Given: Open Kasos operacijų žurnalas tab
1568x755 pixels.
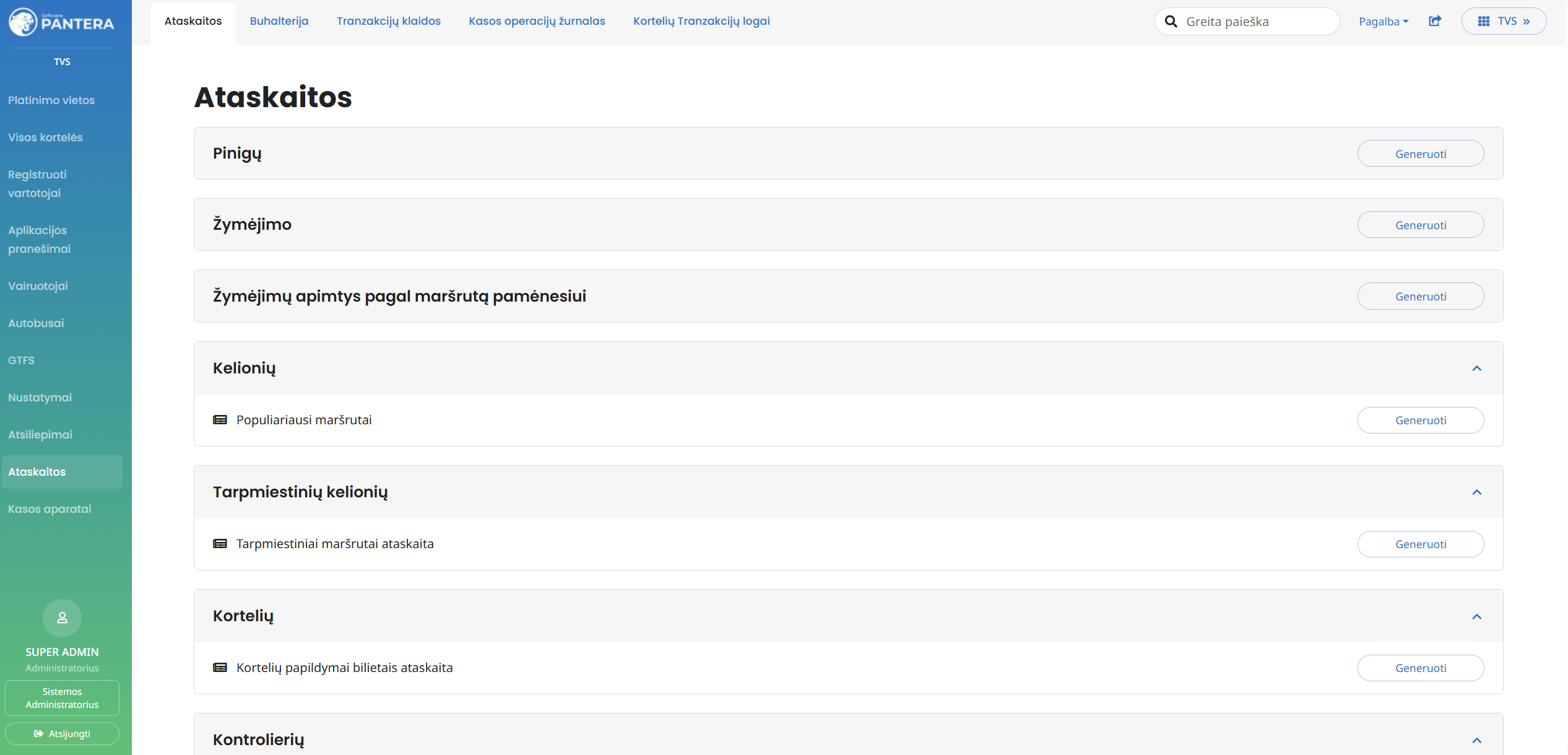Looking at the screenshot, I should (537, 21).
